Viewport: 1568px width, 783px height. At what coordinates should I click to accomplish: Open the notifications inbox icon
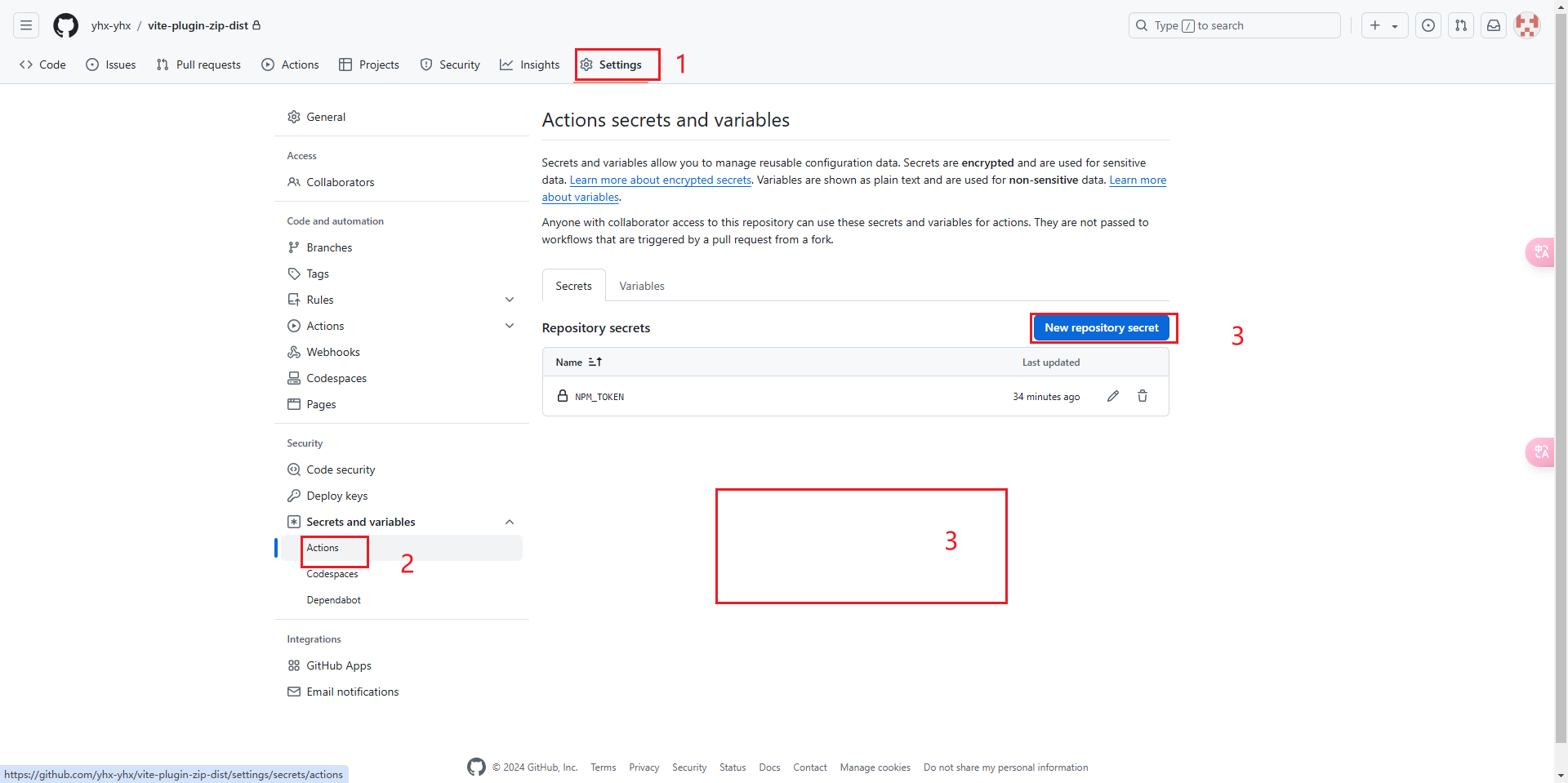click(1494, 25)
